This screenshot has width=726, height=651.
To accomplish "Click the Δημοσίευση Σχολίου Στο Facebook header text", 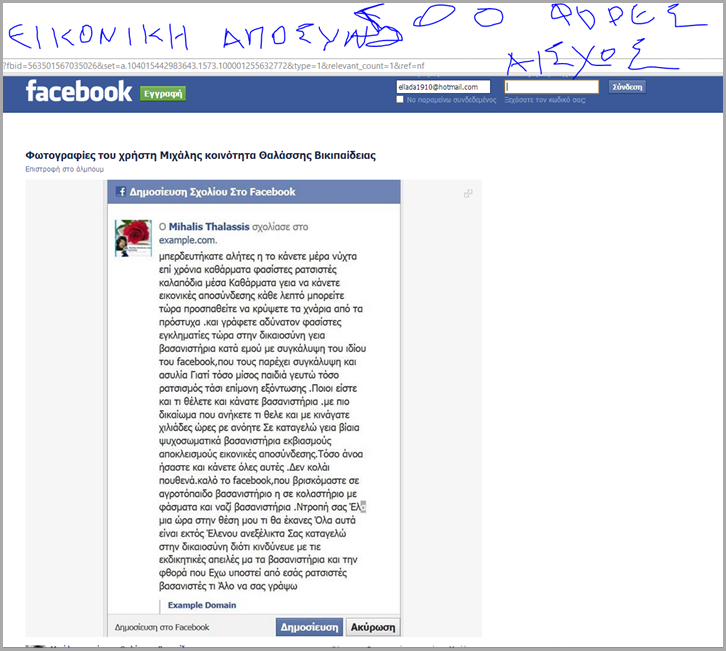I will [212, 192].
